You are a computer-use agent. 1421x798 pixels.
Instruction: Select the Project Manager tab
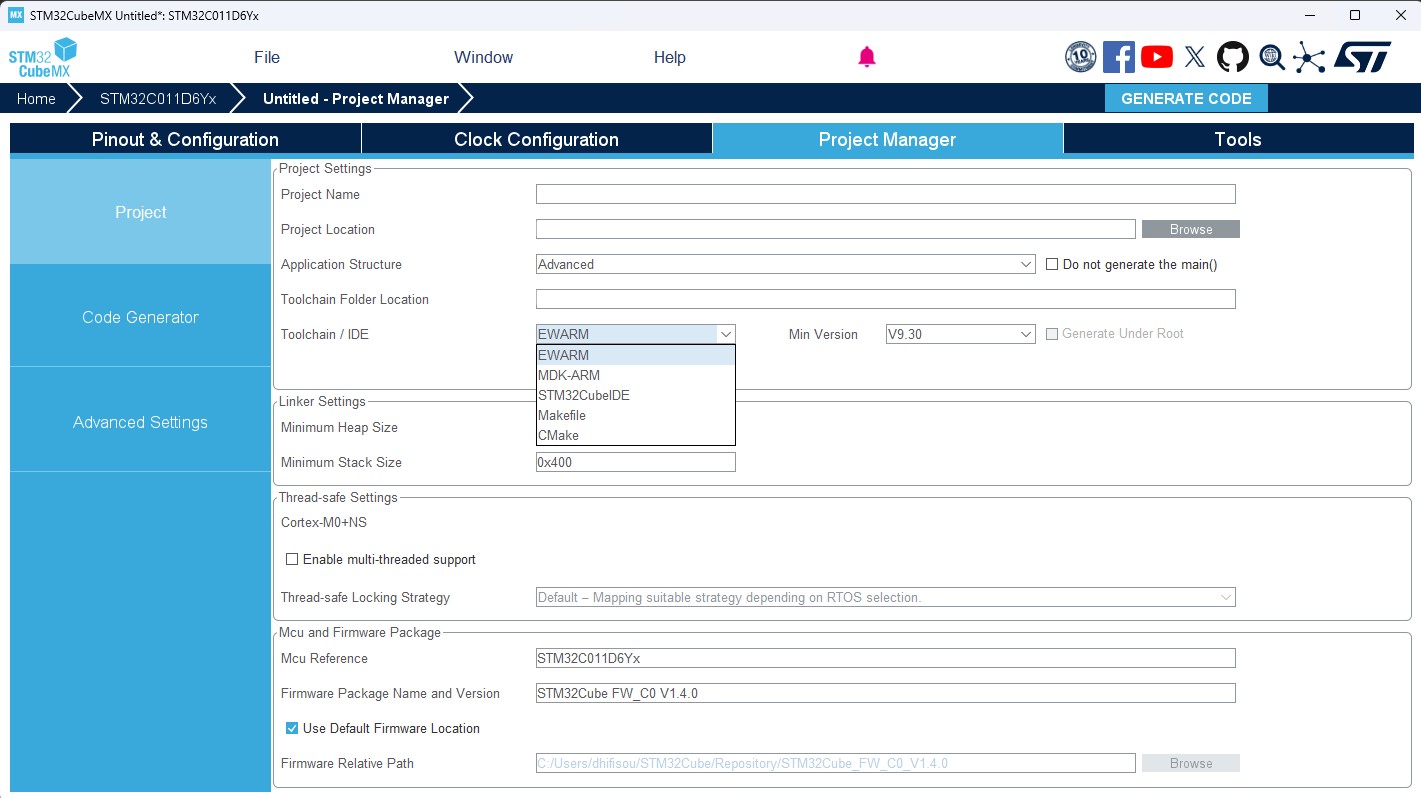[887, 139]
